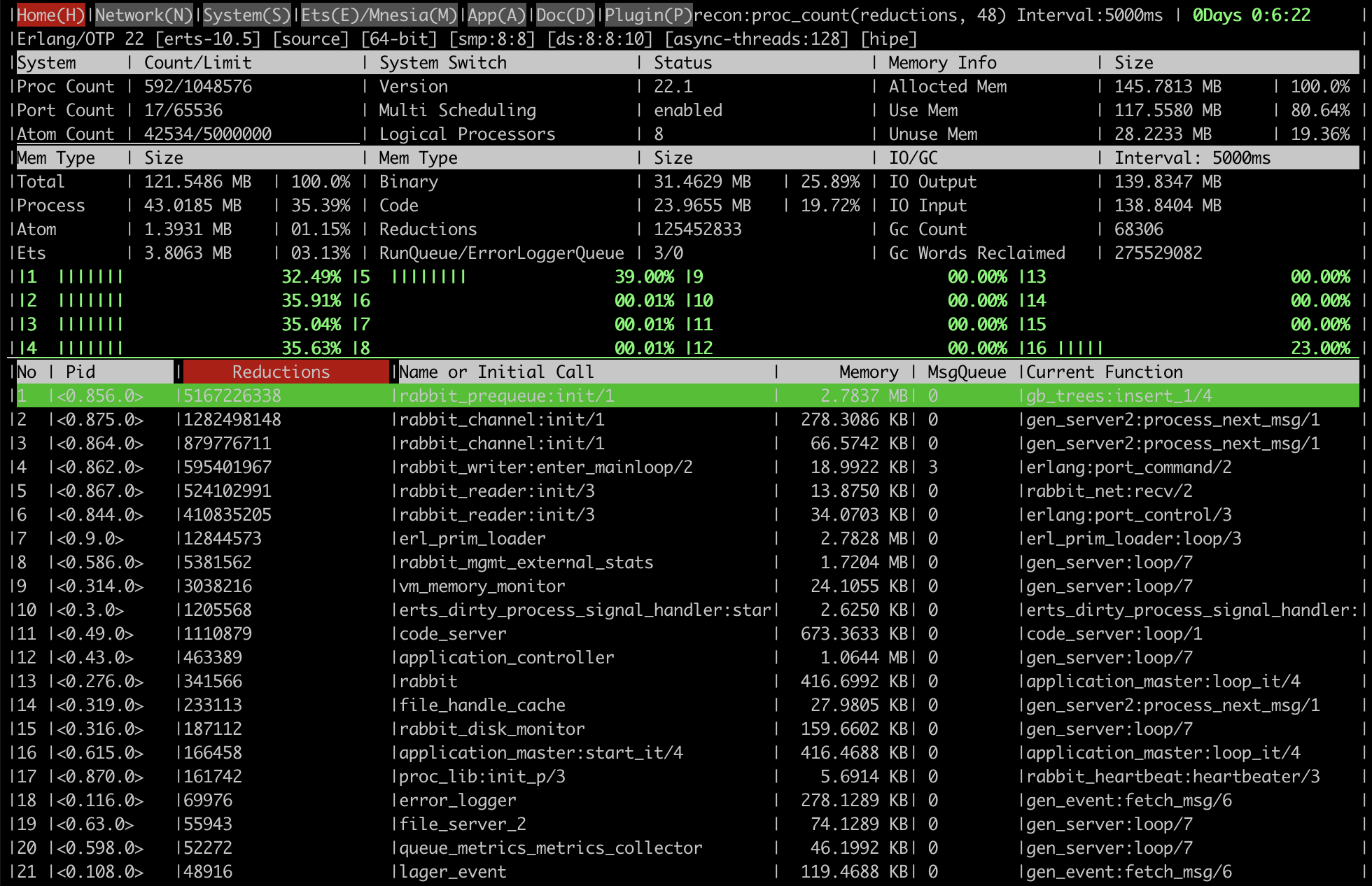
Task: Sort processes by the MsgQueue column
Action: coord(964,372)
